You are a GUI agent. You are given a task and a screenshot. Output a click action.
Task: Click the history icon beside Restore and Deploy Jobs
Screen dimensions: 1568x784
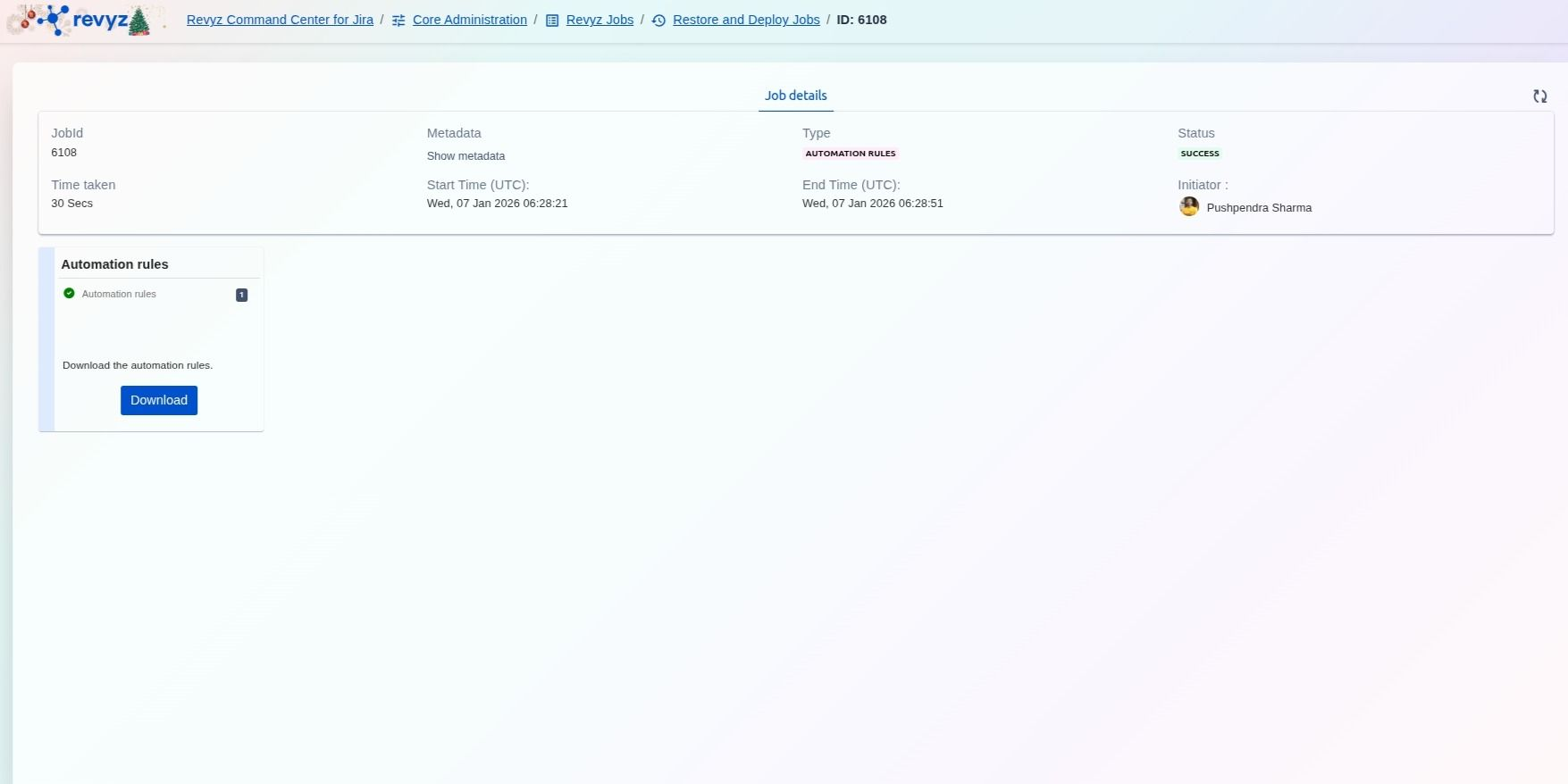point(658,21)
